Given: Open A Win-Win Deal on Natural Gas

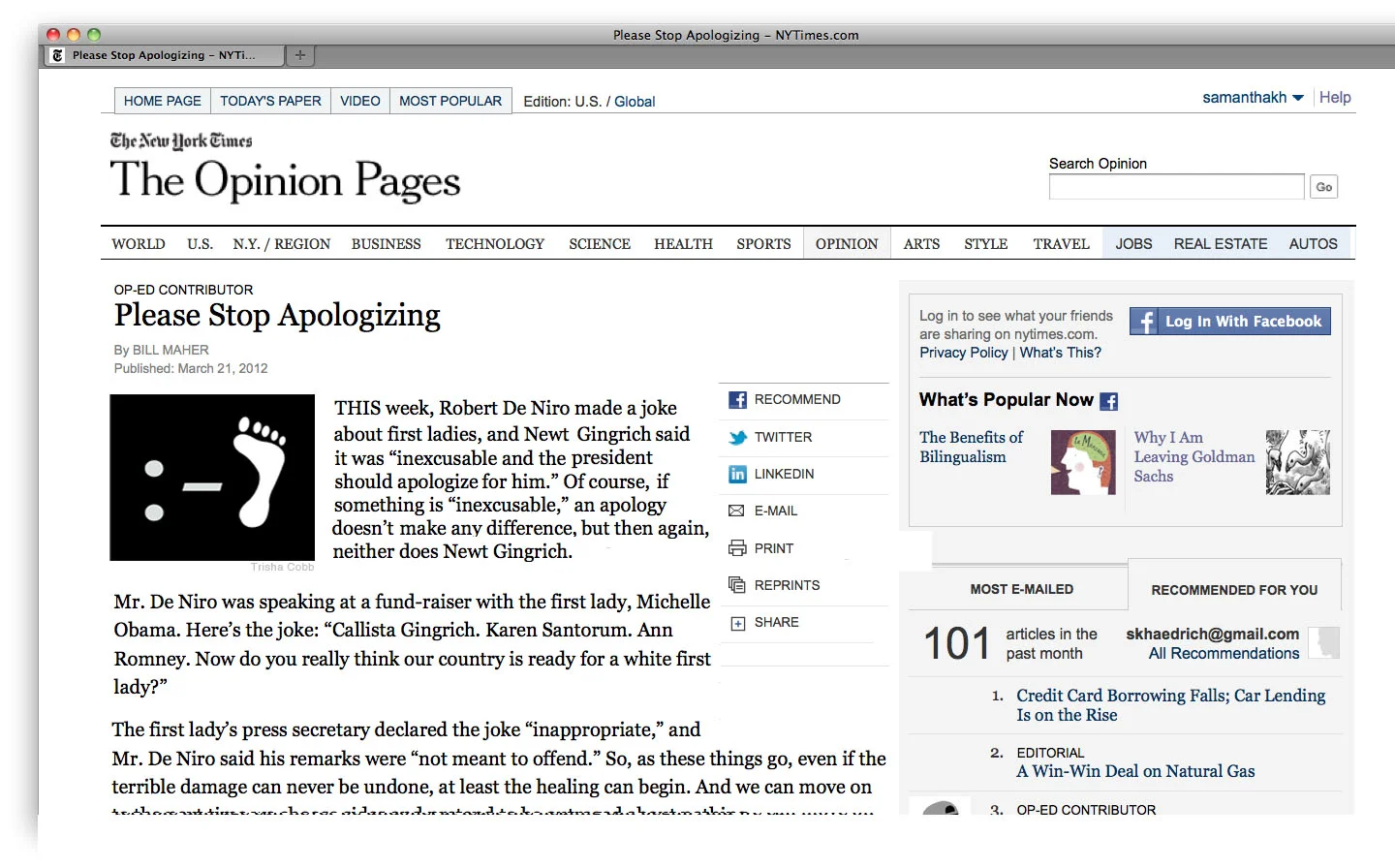Looking at the screenshot, I should pos(1135,772).
